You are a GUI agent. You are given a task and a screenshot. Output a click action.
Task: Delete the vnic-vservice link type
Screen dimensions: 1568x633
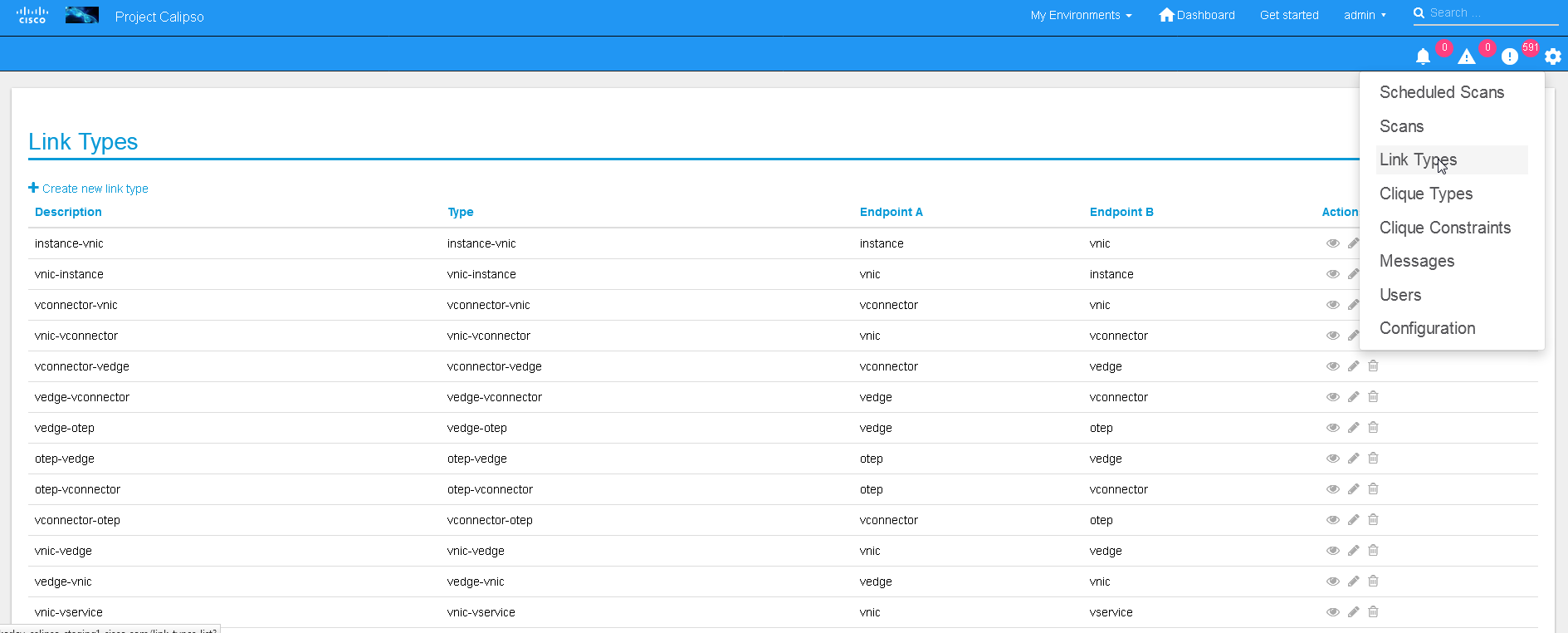(1373, 612)
